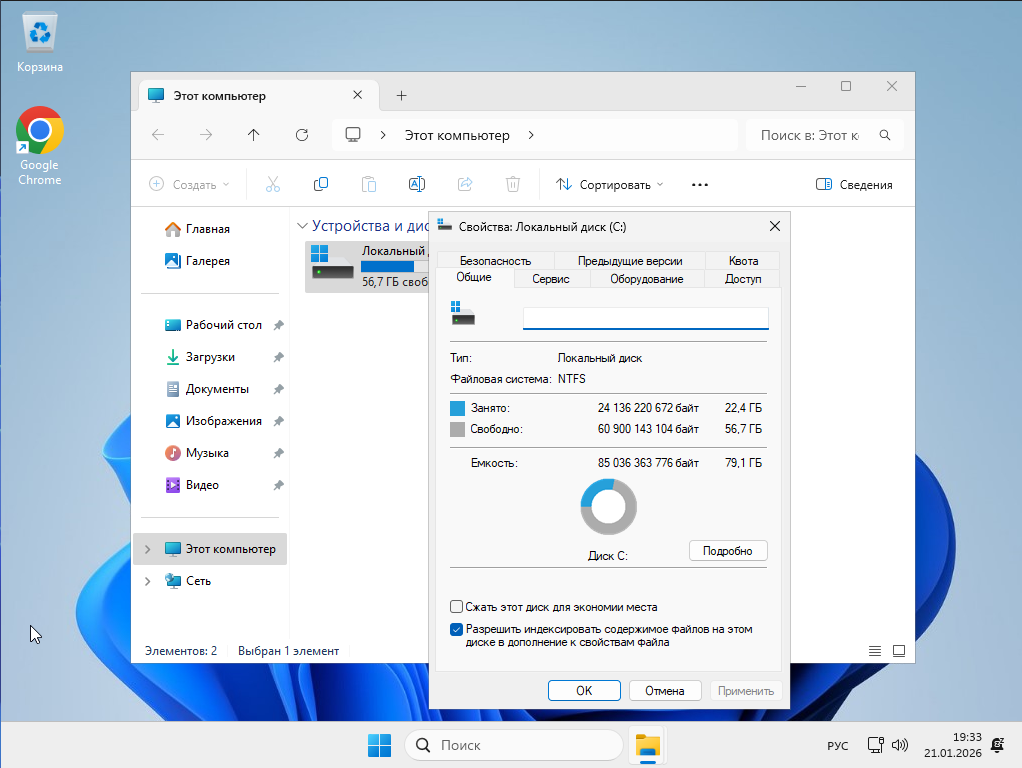The image size is (1022, 768).
Task: Click the Copy icon in toolbar
Action: (321, 184)
